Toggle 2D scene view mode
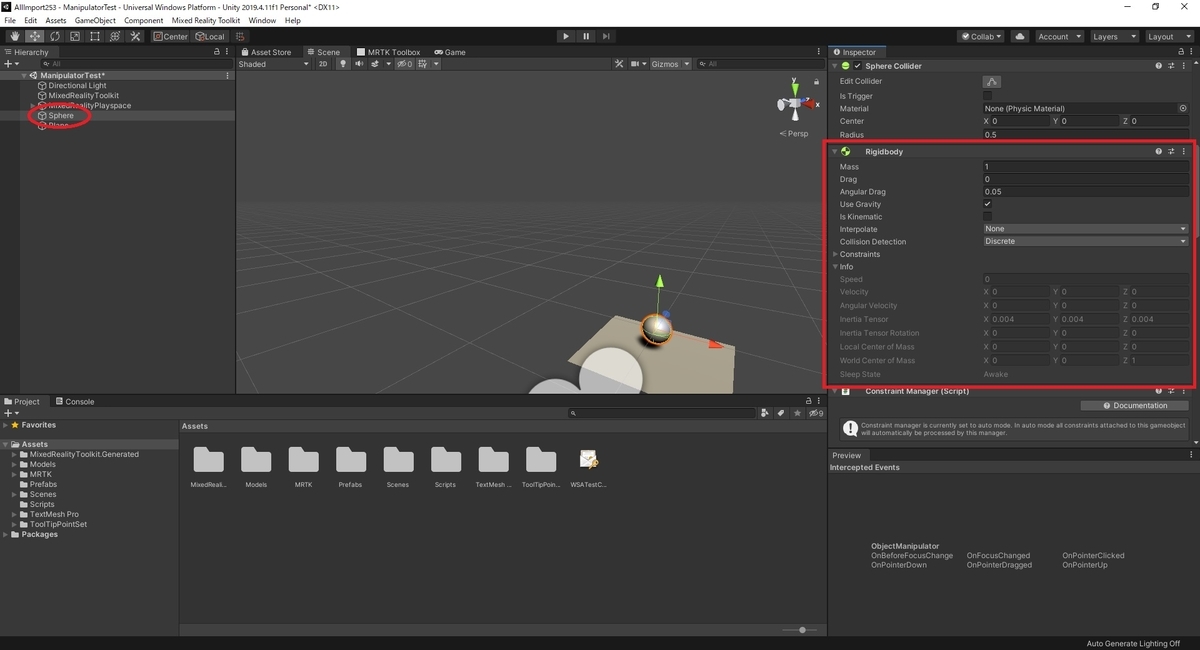This screenshot has height=650, width=1200. 323,64
